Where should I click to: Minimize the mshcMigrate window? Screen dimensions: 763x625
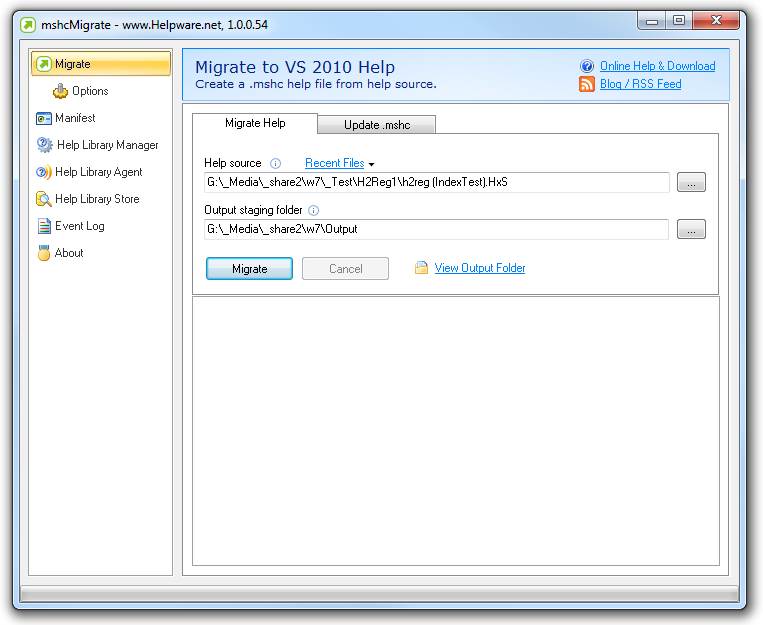[652, 21]
